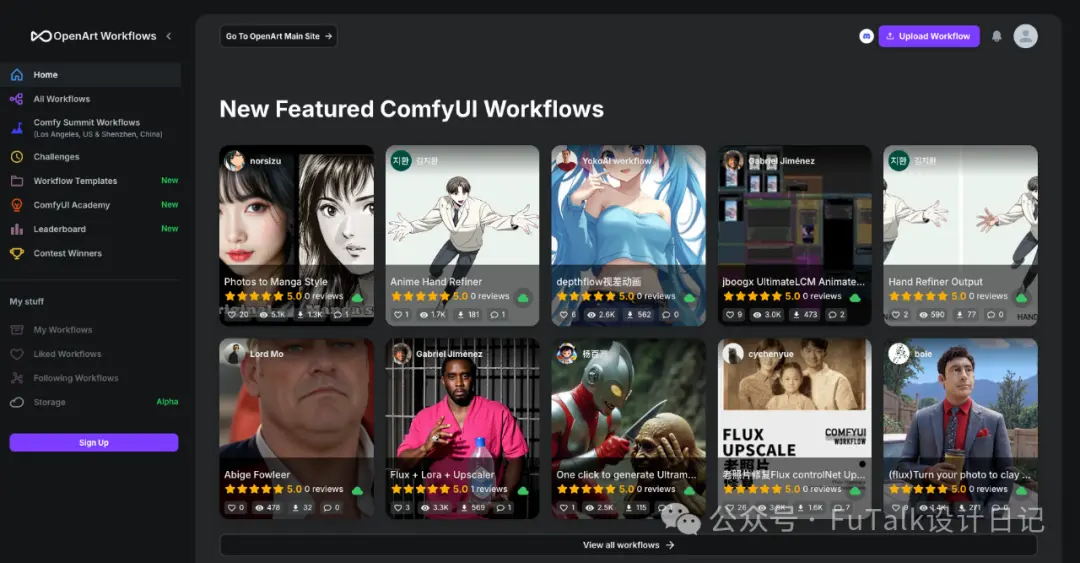Open the Photos to Manga Style workflow card
This screenshot has height=563, width=1080.
pos(296,235)
